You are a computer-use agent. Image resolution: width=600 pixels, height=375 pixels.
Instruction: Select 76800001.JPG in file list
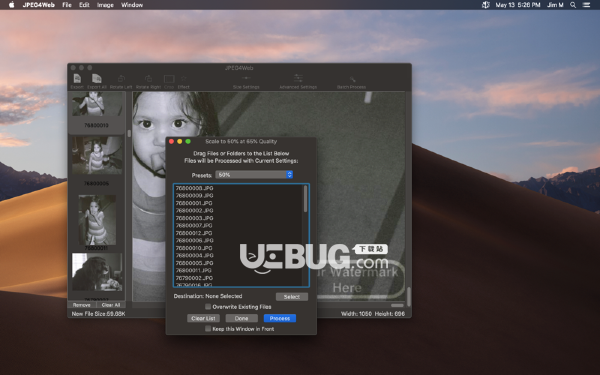coord(194,203)
